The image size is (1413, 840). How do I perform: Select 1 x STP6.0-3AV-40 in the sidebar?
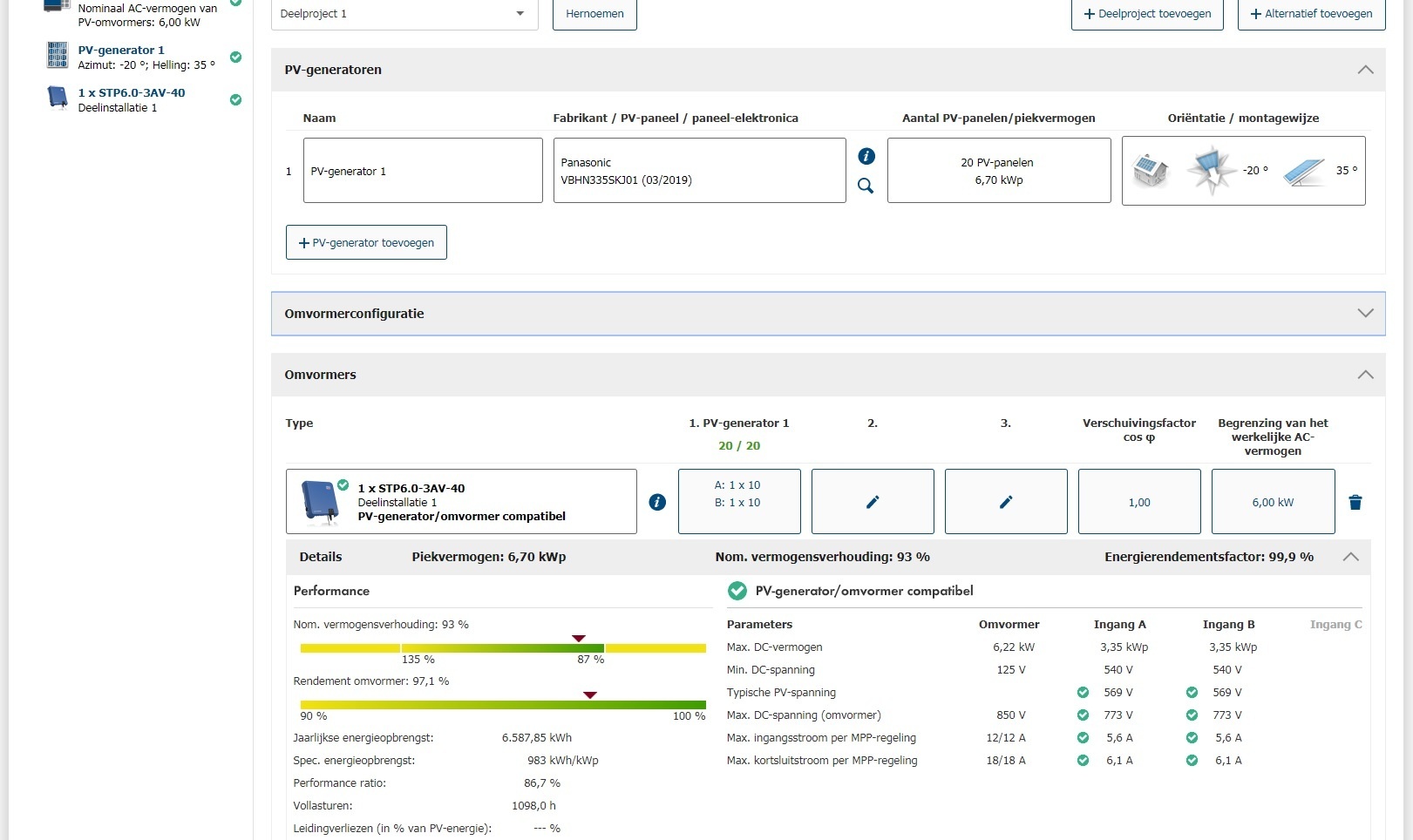(131, 93)
